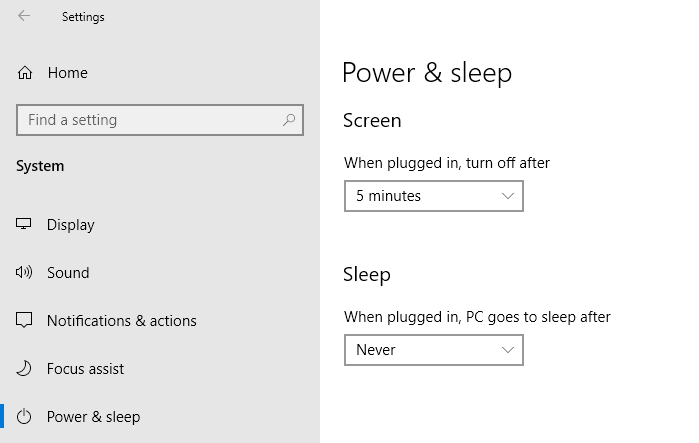Select Notifications & actions in sidebar
The image size is (699, 443).
tap(121, 321)
